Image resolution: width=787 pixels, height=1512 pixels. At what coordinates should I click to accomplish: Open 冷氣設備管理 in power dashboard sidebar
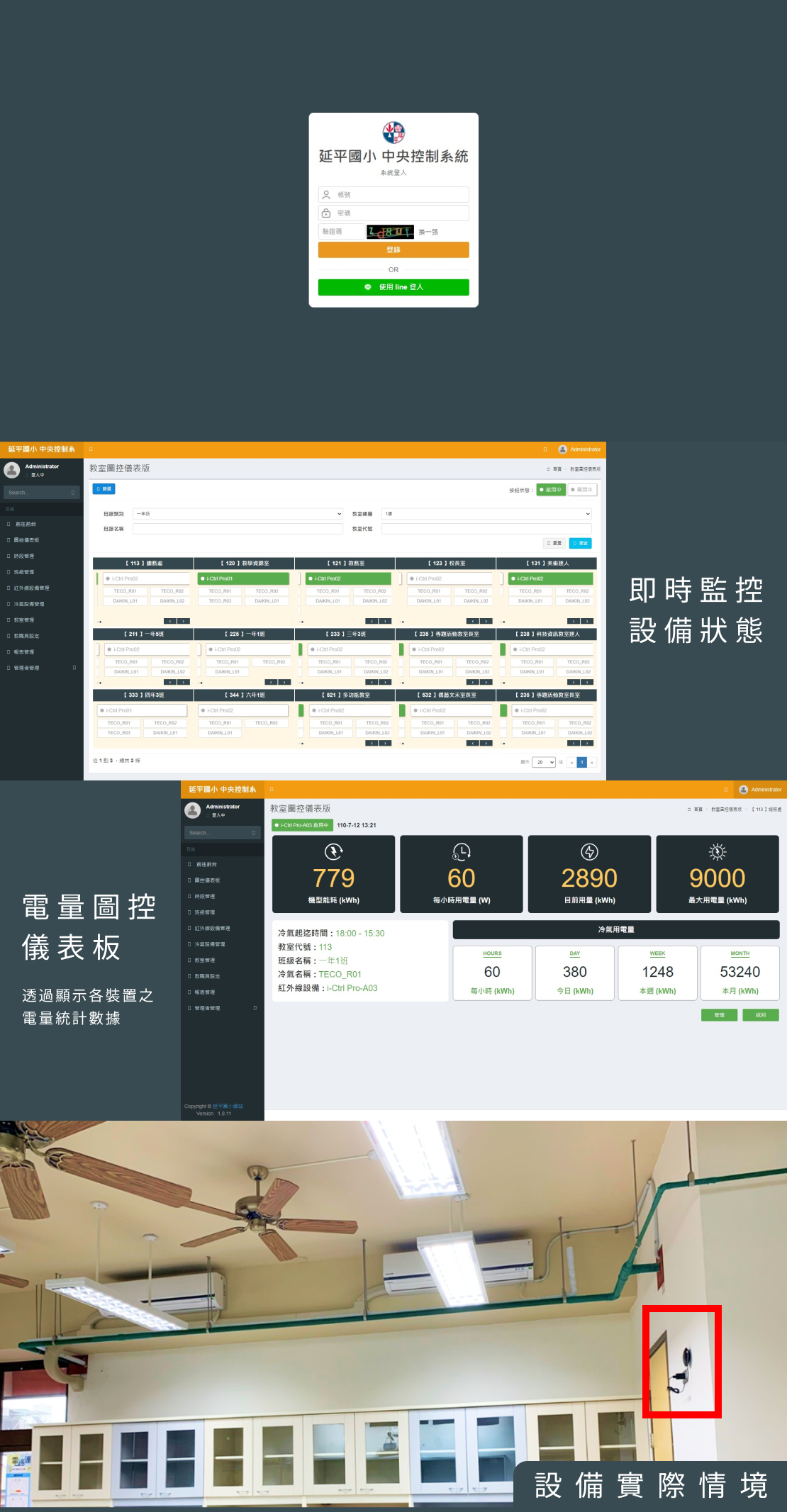click(222, 944)
